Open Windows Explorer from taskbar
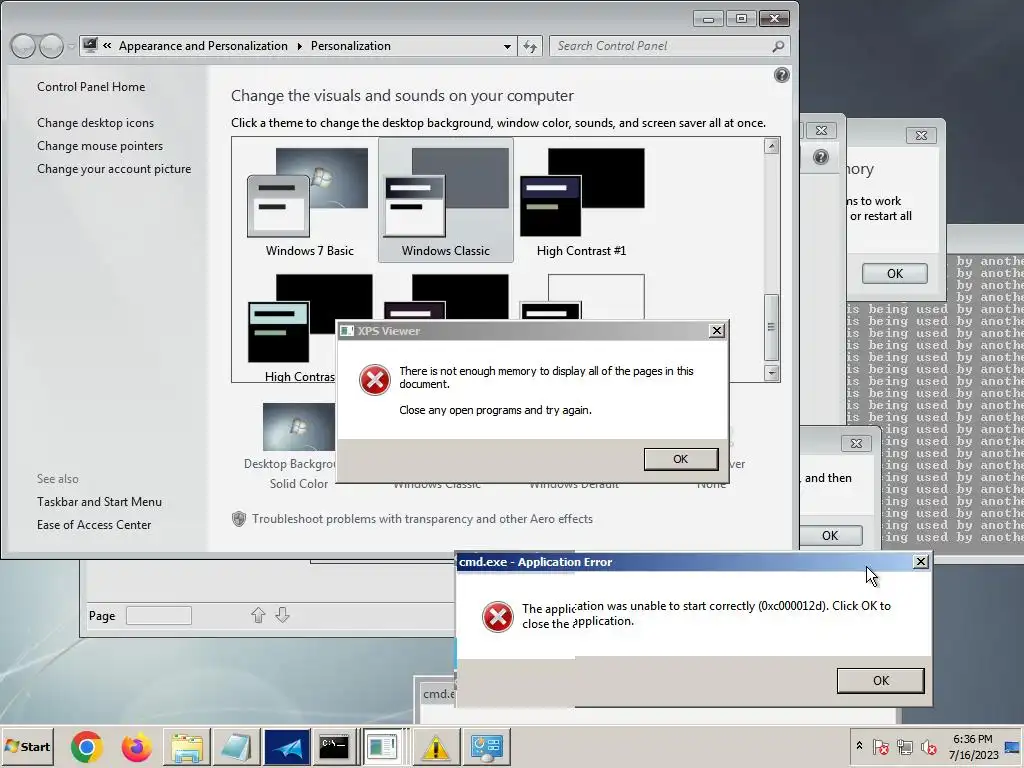Viewport: 1024px width, 768px height. point(187,747)
